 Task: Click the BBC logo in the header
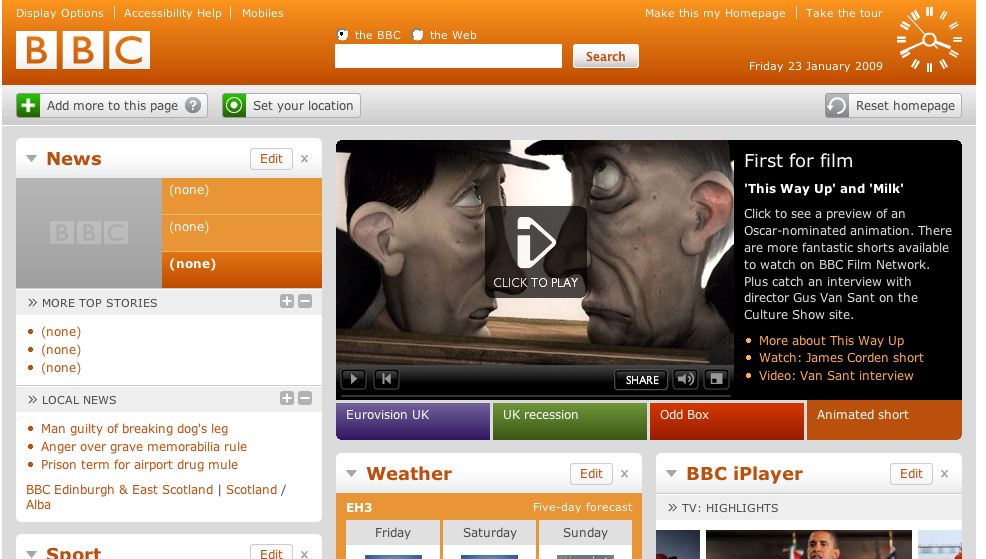[83, 50]
